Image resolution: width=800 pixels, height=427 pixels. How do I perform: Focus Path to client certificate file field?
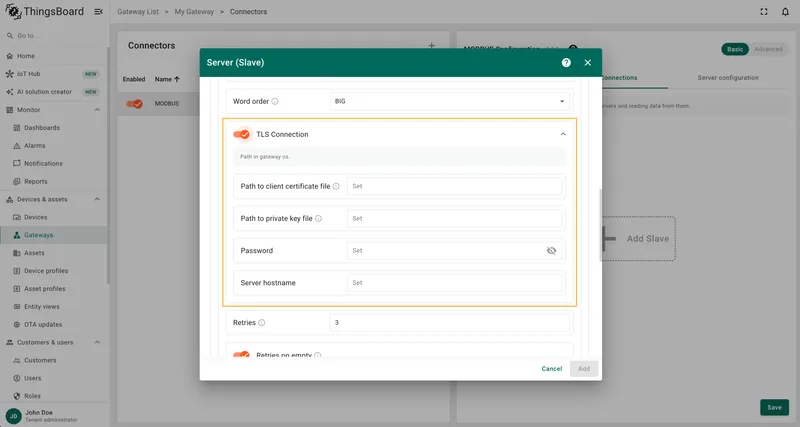click(455, 186)
